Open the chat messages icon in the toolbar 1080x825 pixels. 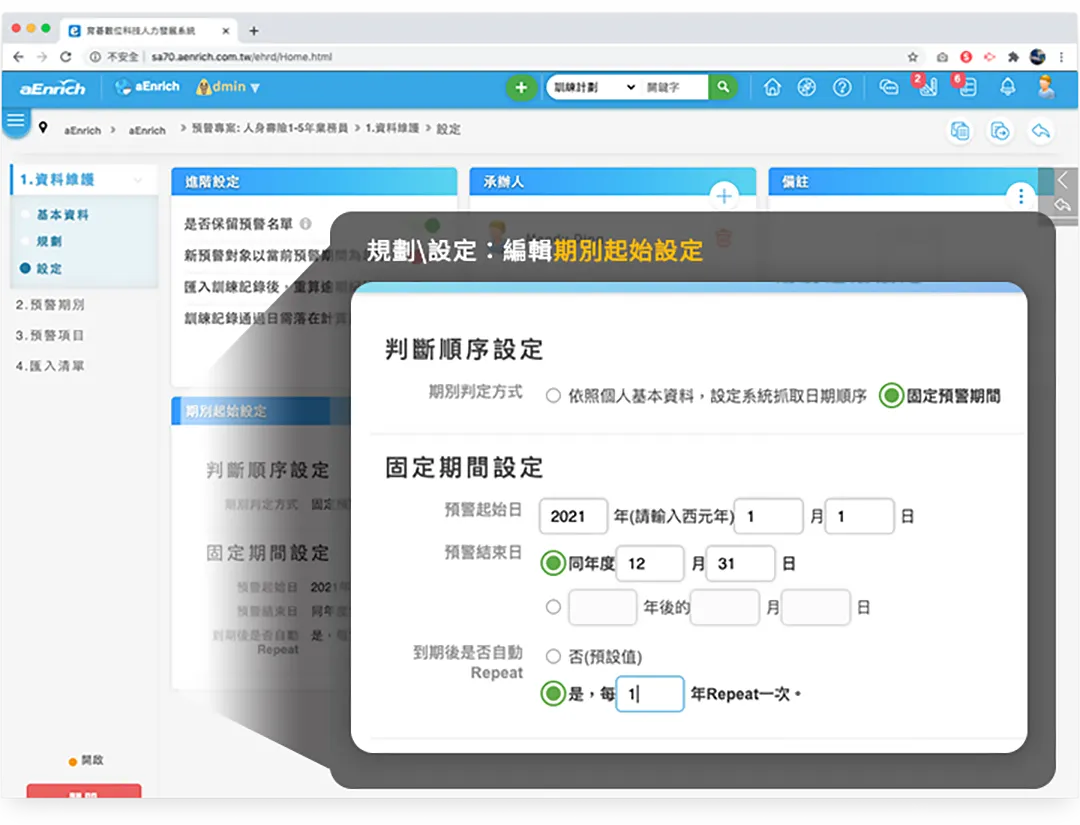pyautogui.click(x=888, y=88)
